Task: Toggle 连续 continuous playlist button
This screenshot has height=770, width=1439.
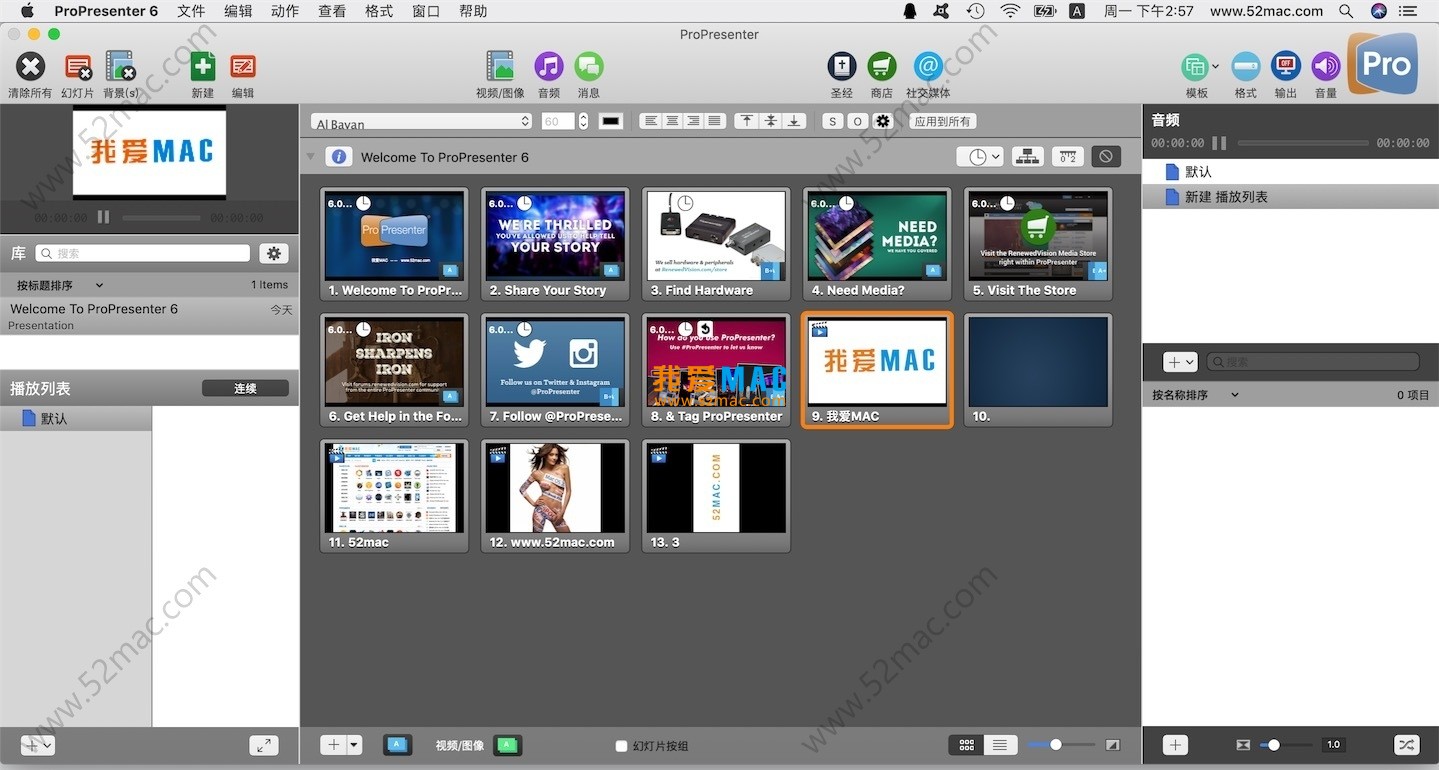Action: point(245,388)
